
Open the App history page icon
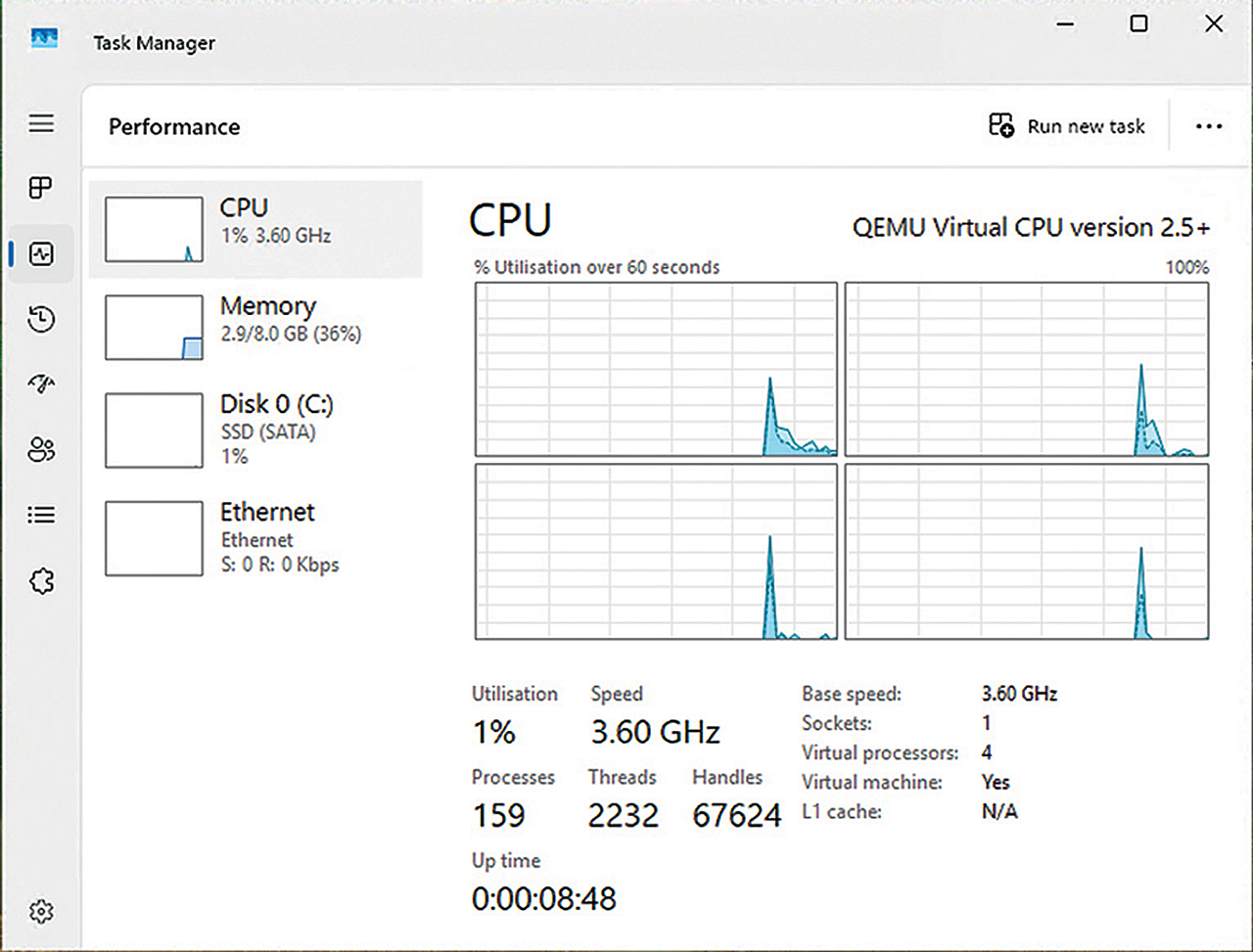41,319
